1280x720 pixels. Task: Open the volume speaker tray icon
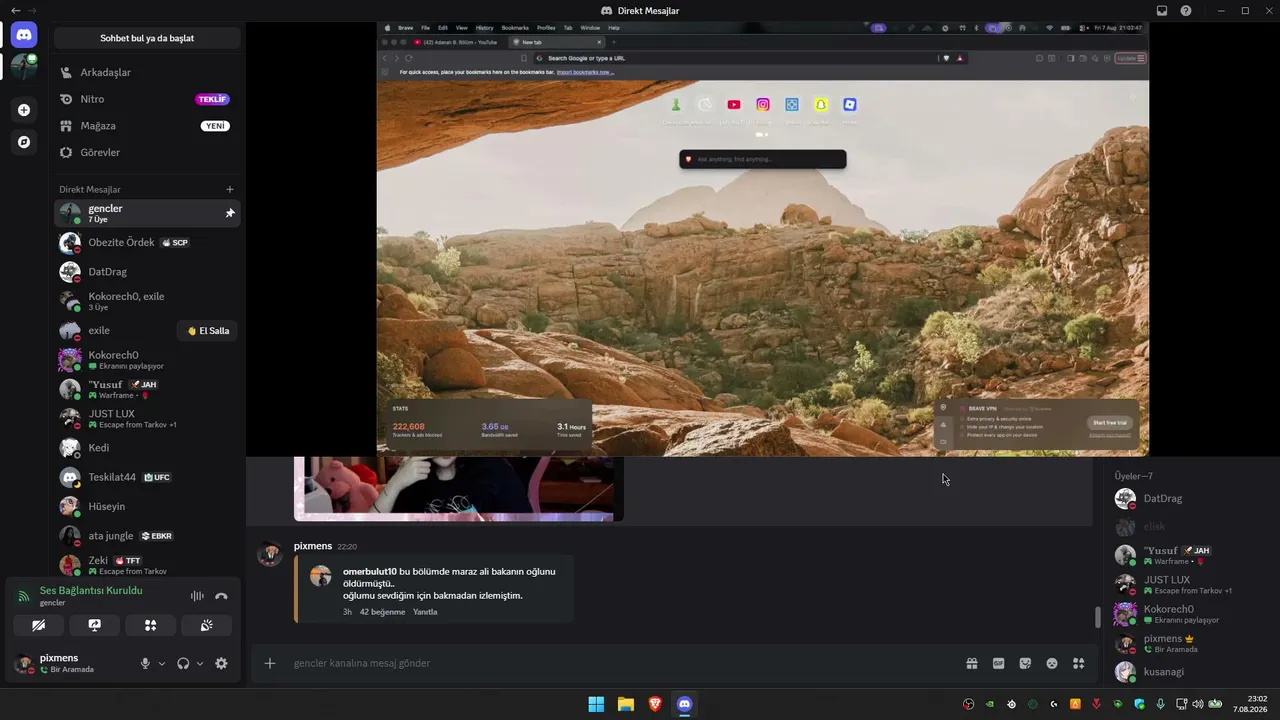1198,704
